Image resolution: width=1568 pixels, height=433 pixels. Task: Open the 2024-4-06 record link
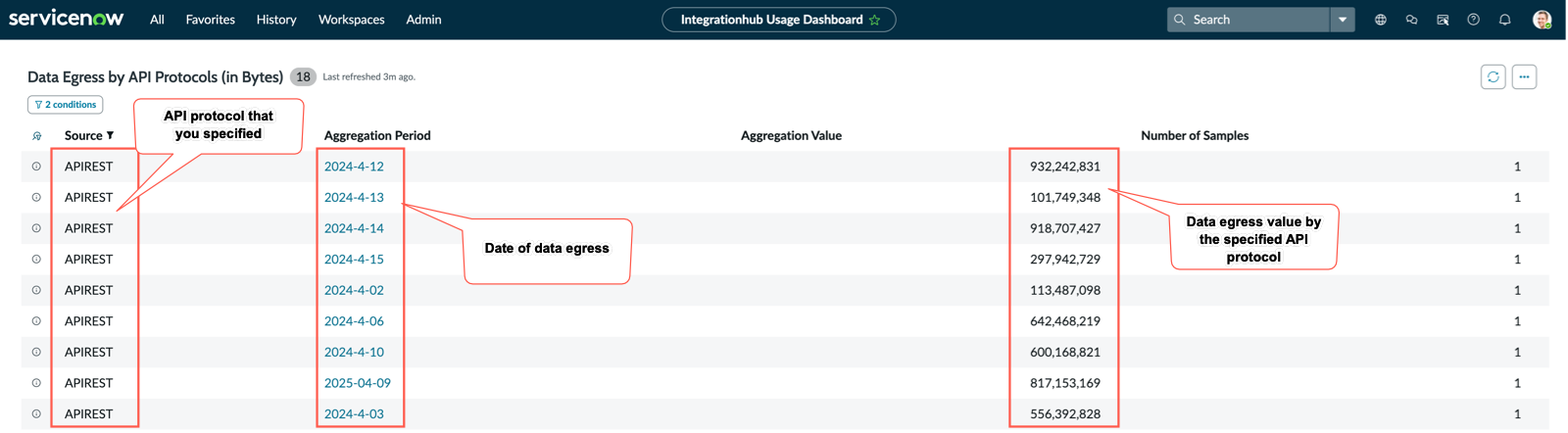pyautogui.click(x=354, y=321)
